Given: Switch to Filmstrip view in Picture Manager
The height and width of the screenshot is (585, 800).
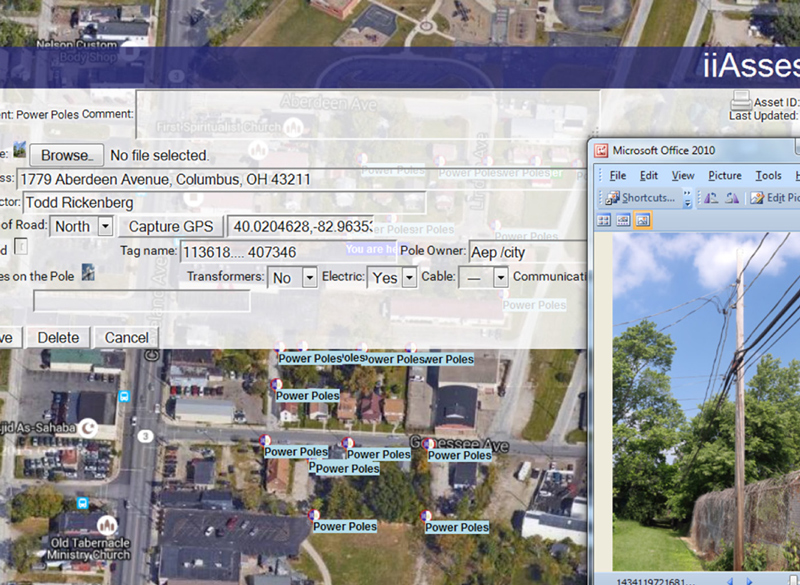Looking at the screenshot, I should tap(623, 220).
